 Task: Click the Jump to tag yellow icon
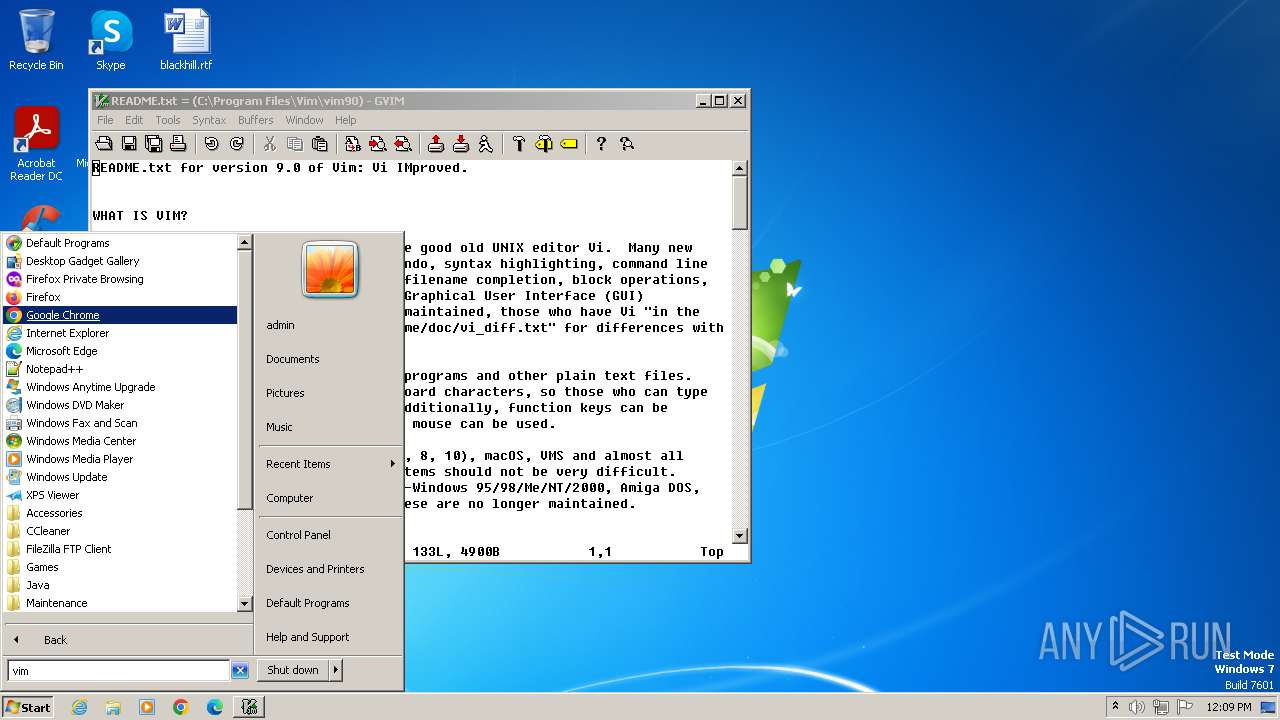pos(569,144)
